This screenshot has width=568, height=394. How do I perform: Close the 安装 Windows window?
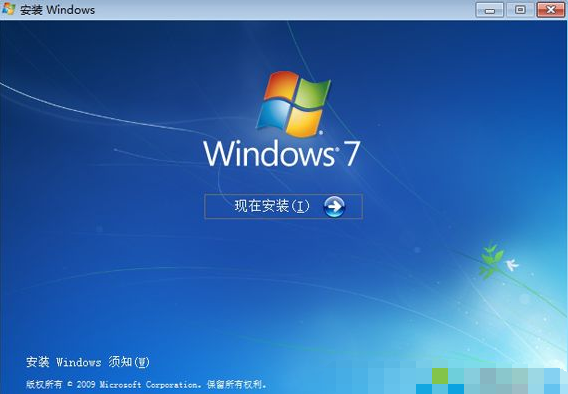click(x=551, y=9)
